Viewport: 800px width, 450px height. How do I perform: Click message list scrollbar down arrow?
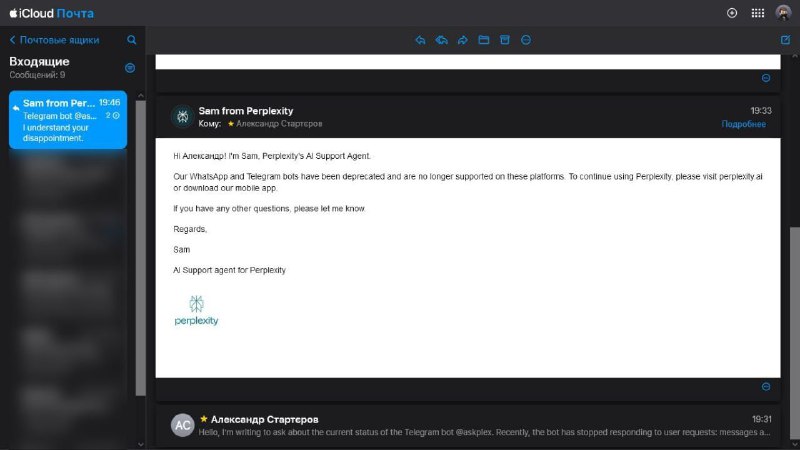tap(141, 444)
